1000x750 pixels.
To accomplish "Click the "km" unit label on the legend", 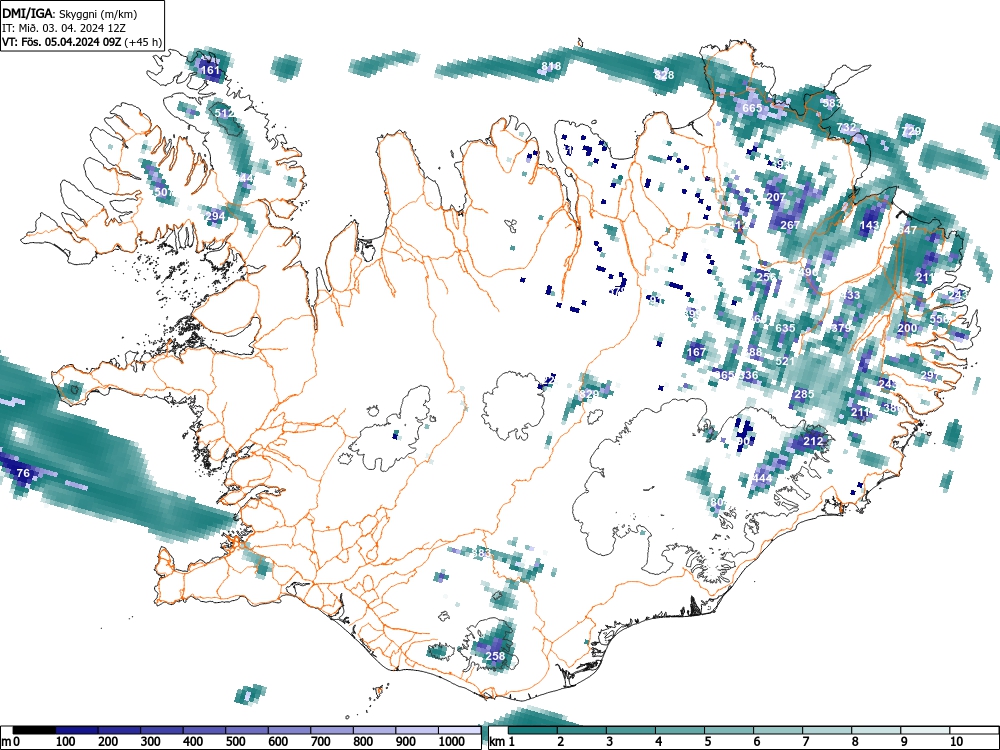I will 497,742.
